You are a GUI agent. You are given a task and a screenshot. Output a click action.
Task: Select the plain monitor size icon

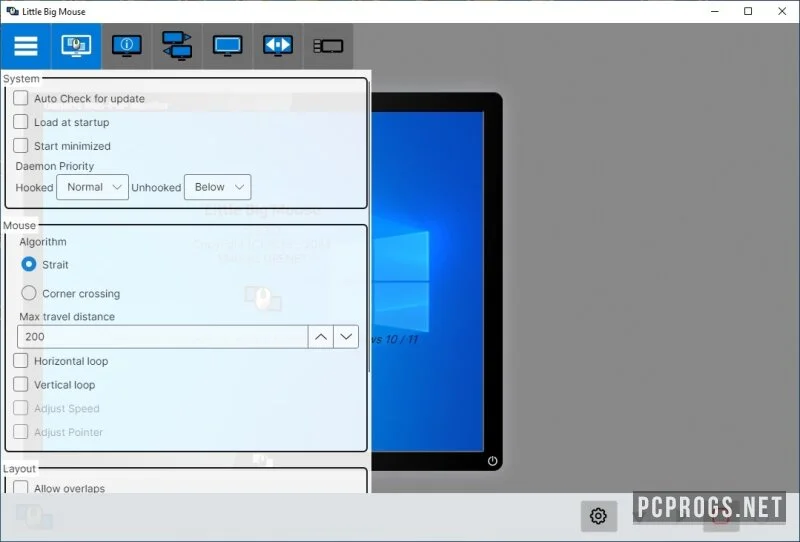click(228, 46)
